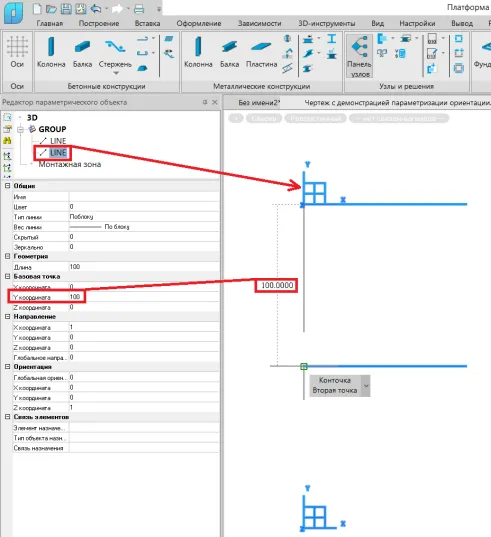This screenshot has height=537, width=491.
Task: Collapse the Общие property section
Action: point(7,186)
